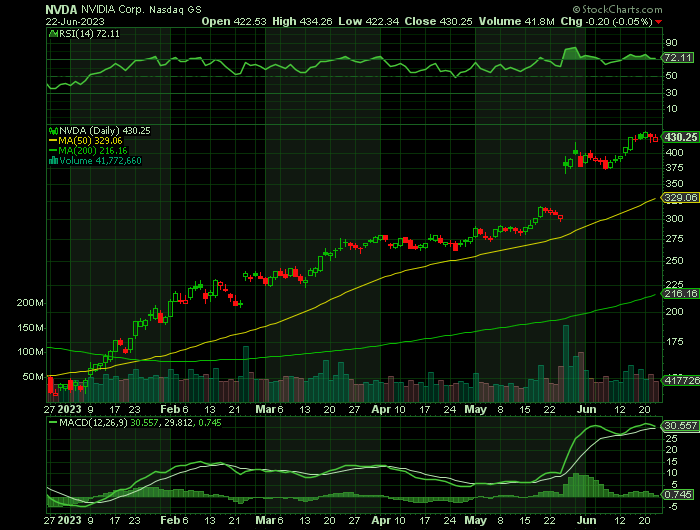Click the 30 level on RSI axis
Screen dimensions: 700x530
point(671,92)
